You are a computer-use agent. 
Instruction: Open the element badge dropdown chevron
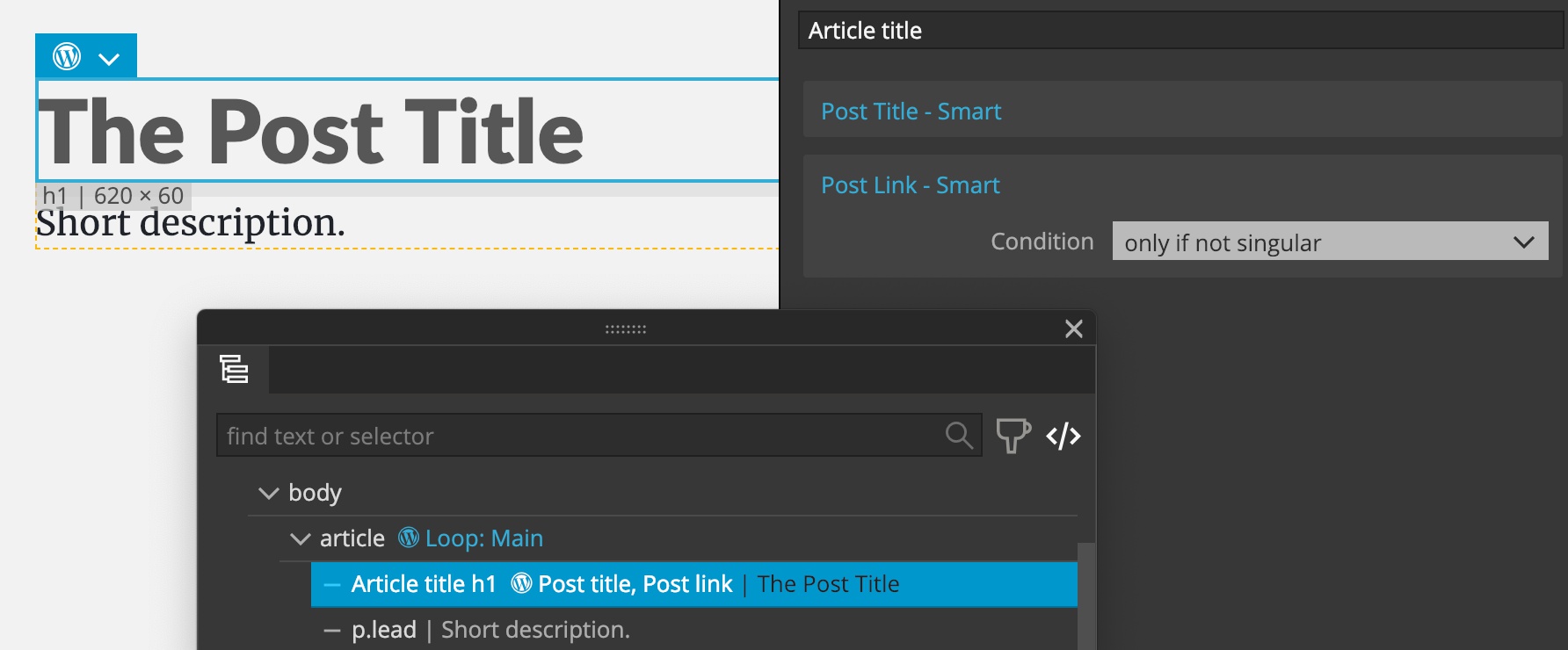point(109,59)
